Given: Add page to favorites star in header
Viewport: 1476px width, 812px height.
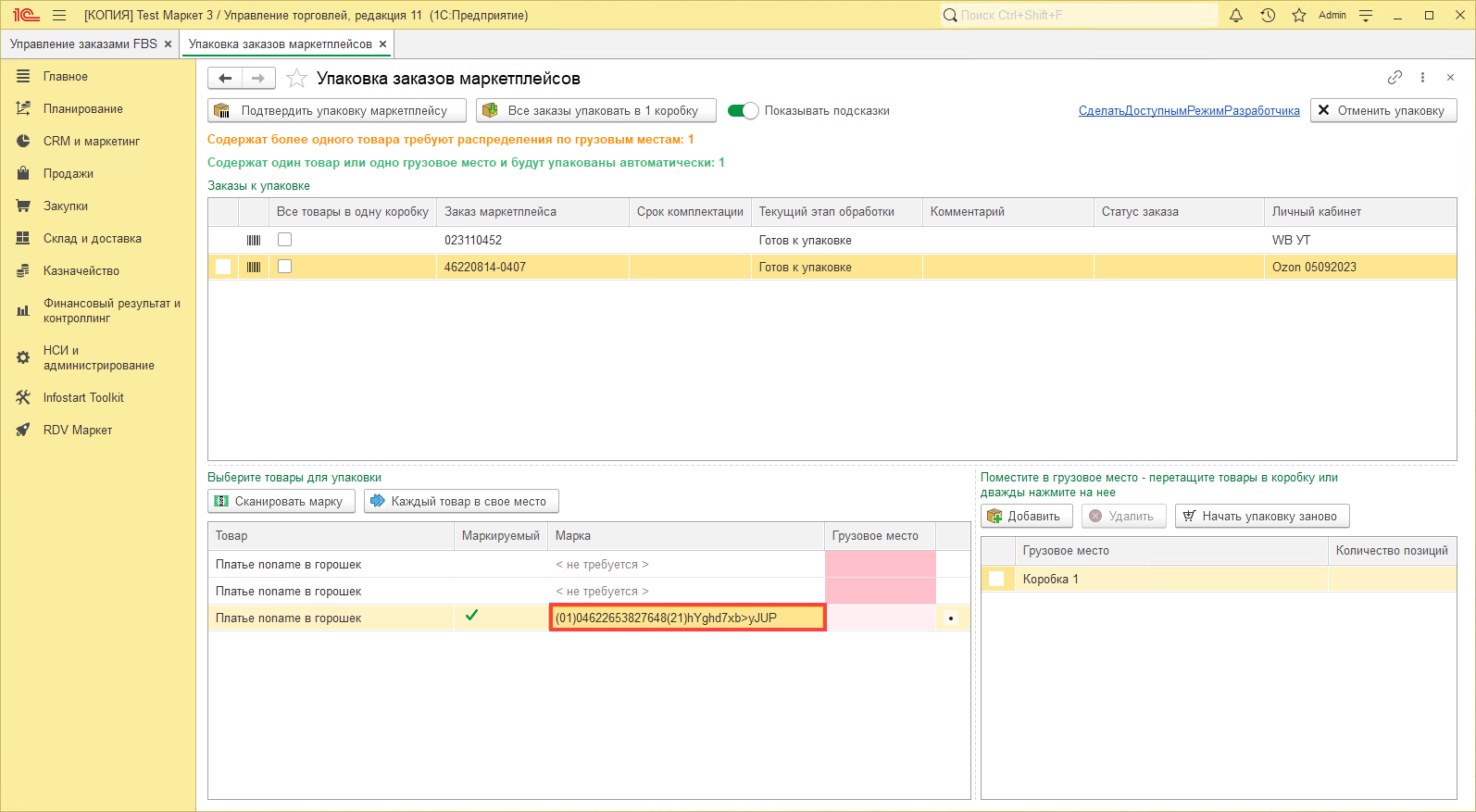Looking at the screenshot, I should click(x=1299, y=15).
